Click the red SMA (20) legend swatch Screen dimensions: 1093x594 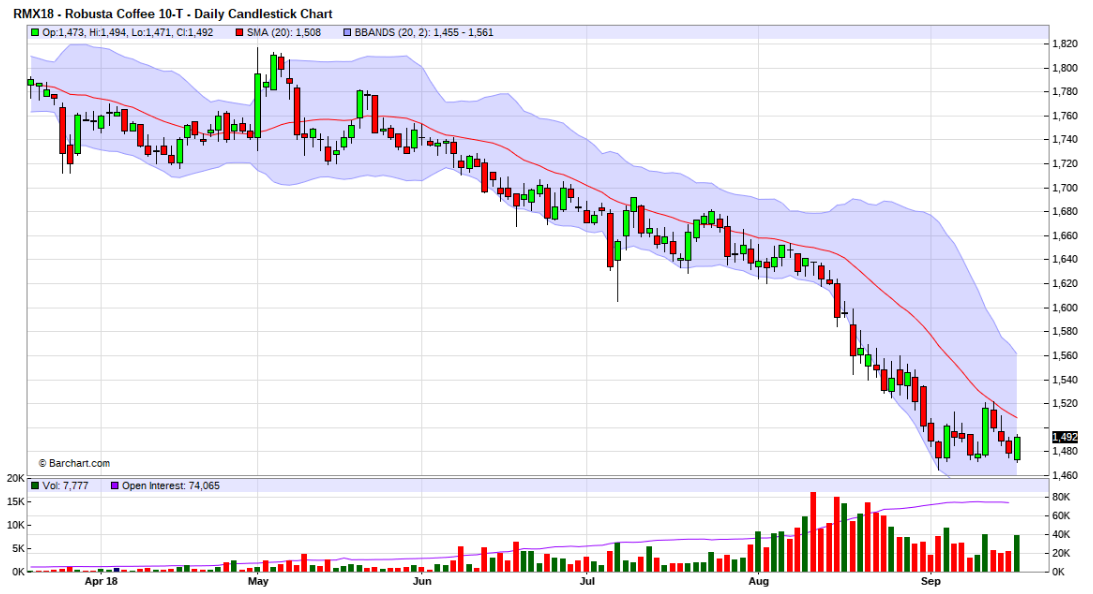tap(240, 32)
